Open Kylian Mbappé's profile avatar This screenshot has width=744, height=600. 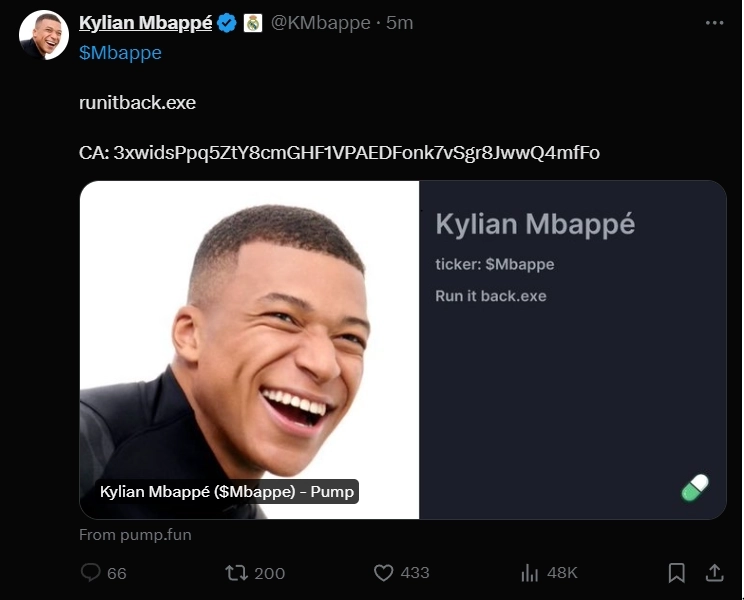pos(44,35)
